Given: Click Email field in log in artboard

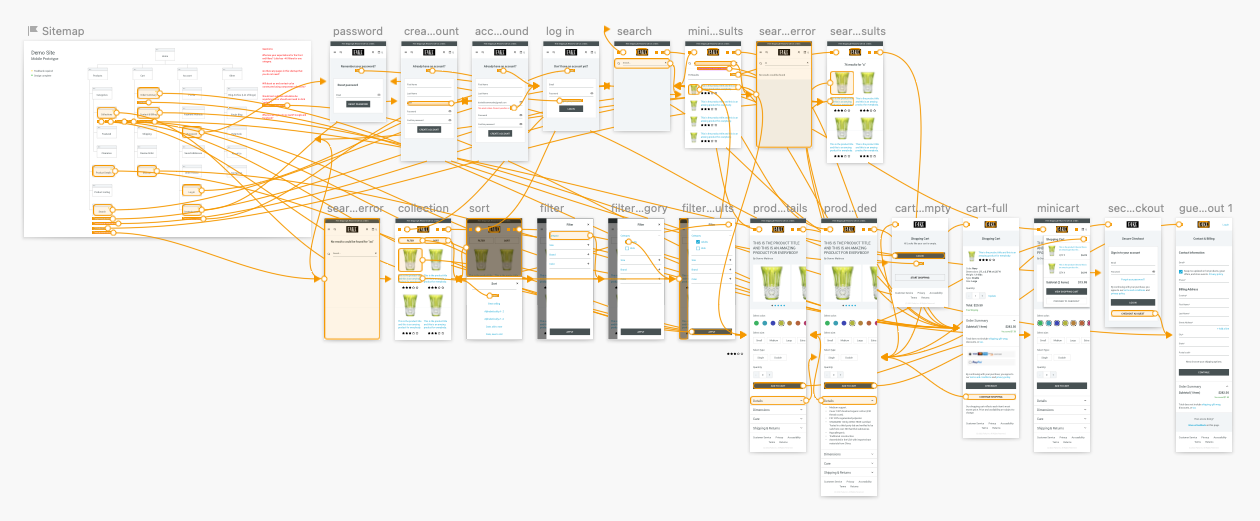Looking at the screenshot, I should coord(571,84).
